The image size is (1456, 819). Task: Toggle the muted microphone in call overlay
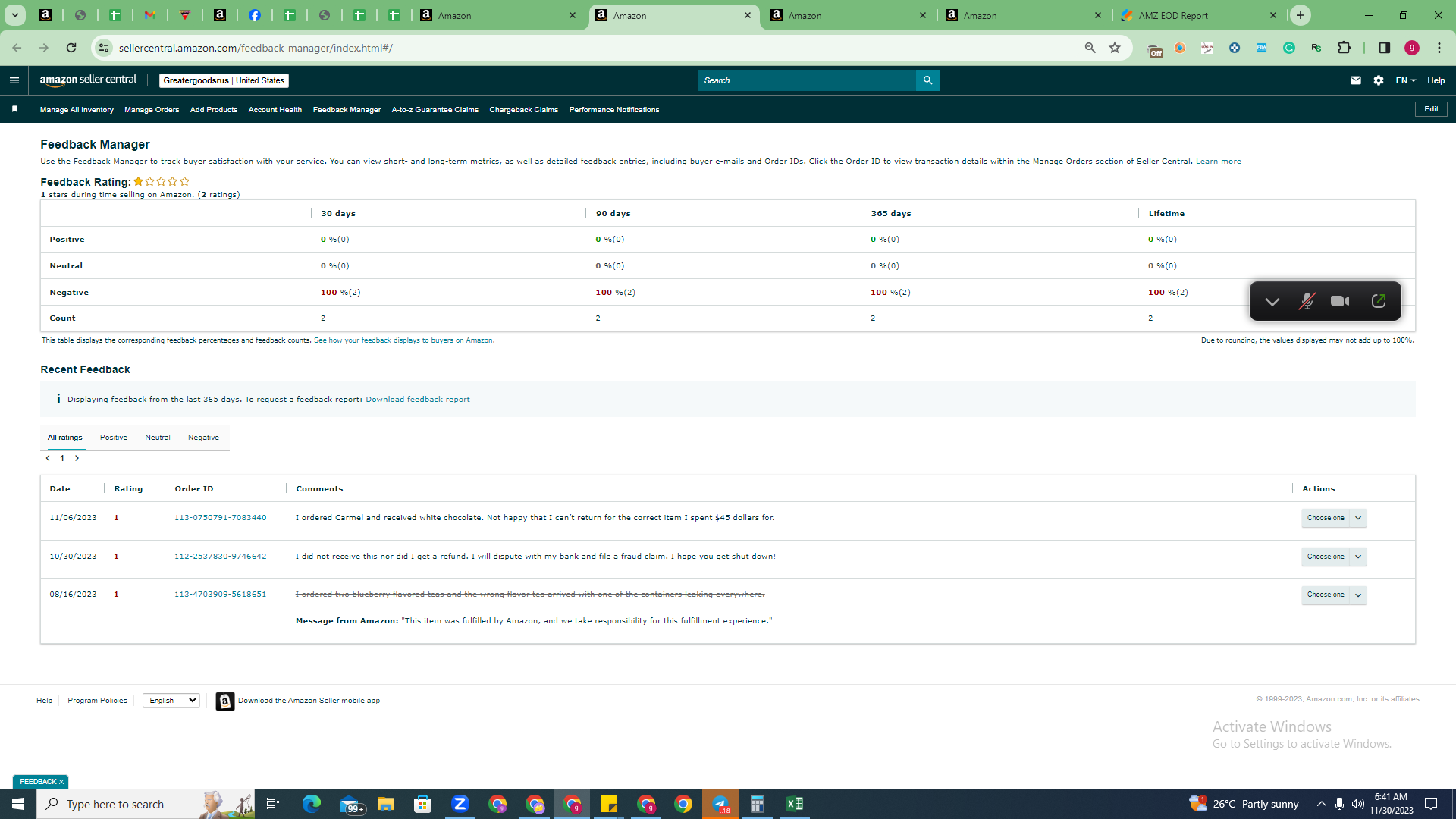1307,301
